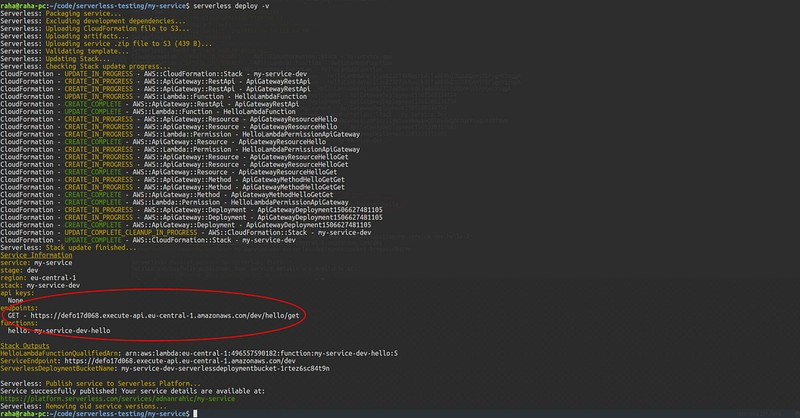
Task: Click the ServerlessDeploymentBucketName value
Action: point(225,368)
